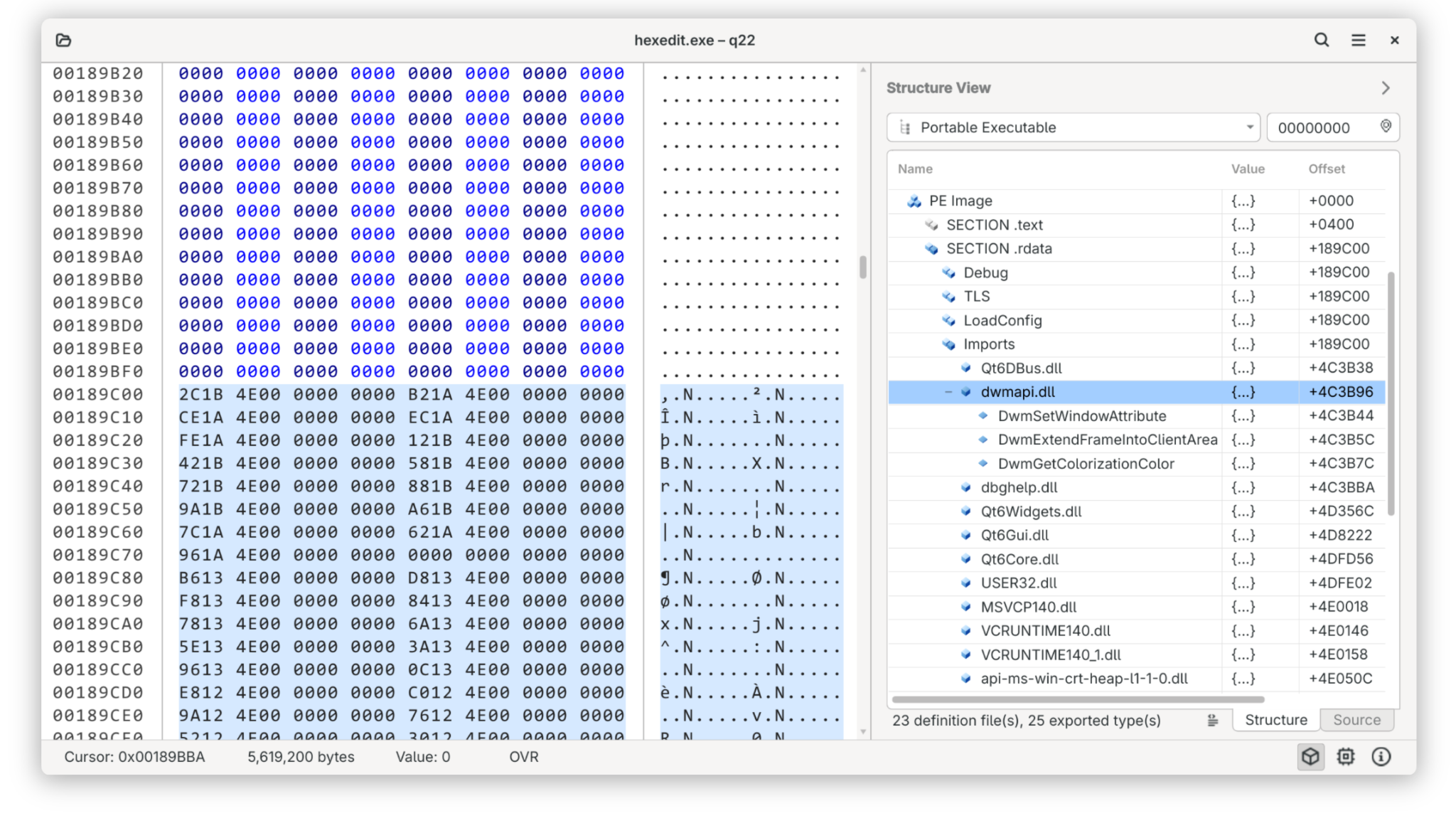Select DwmGetColorizationColor import entry
The height and width of the screenshot is (828, 1456).
pos(1136,464)
